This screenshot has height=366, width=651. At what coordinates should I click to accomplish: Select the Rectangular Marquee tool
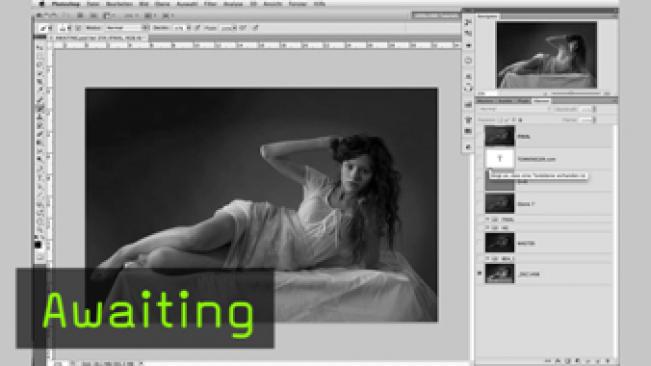click(40, 56)
